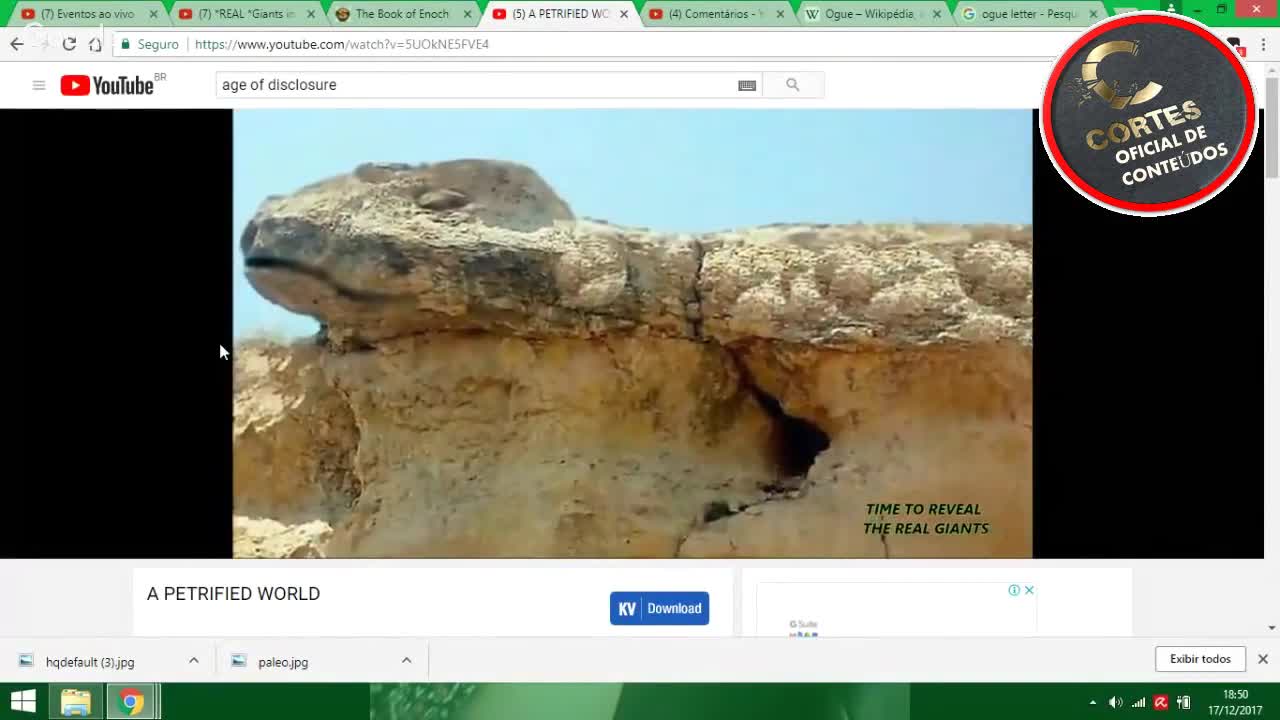The height and width of the screenshot is (720, 1280).
Task: Switch to The Book of Enoch tab
Action: pos(400,14)
